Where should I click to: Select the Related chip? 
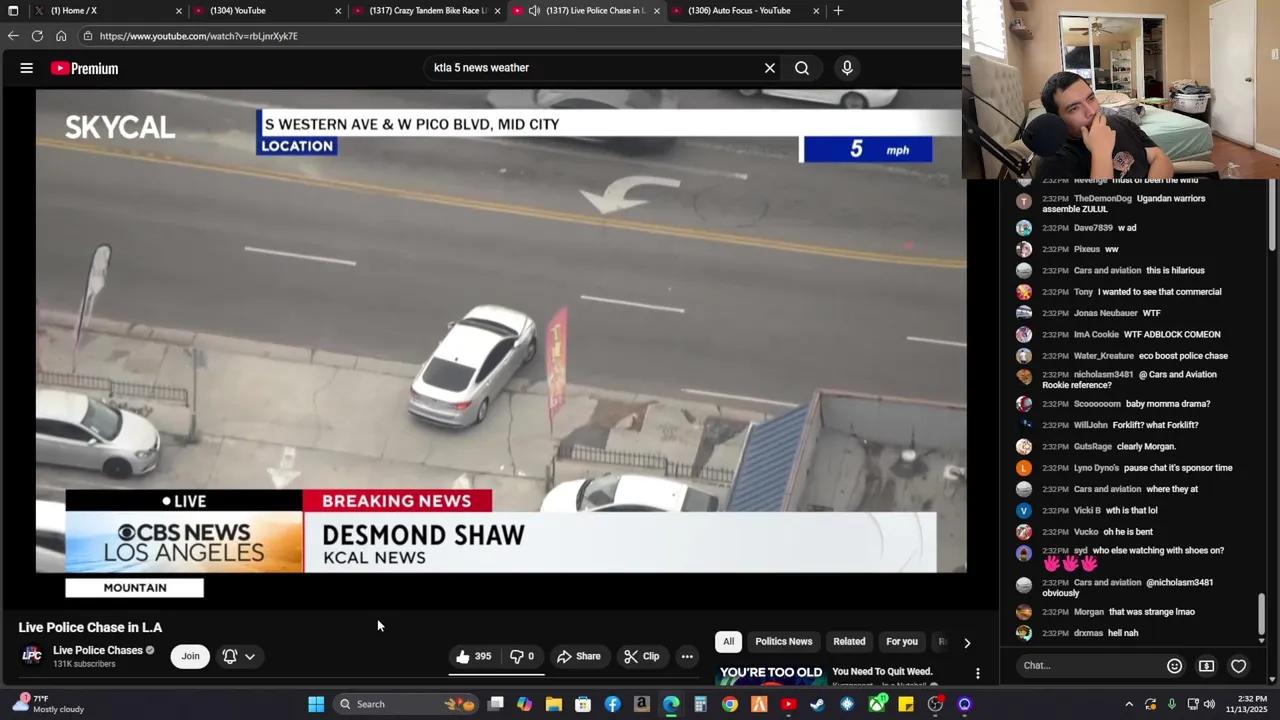pos(849,642)
